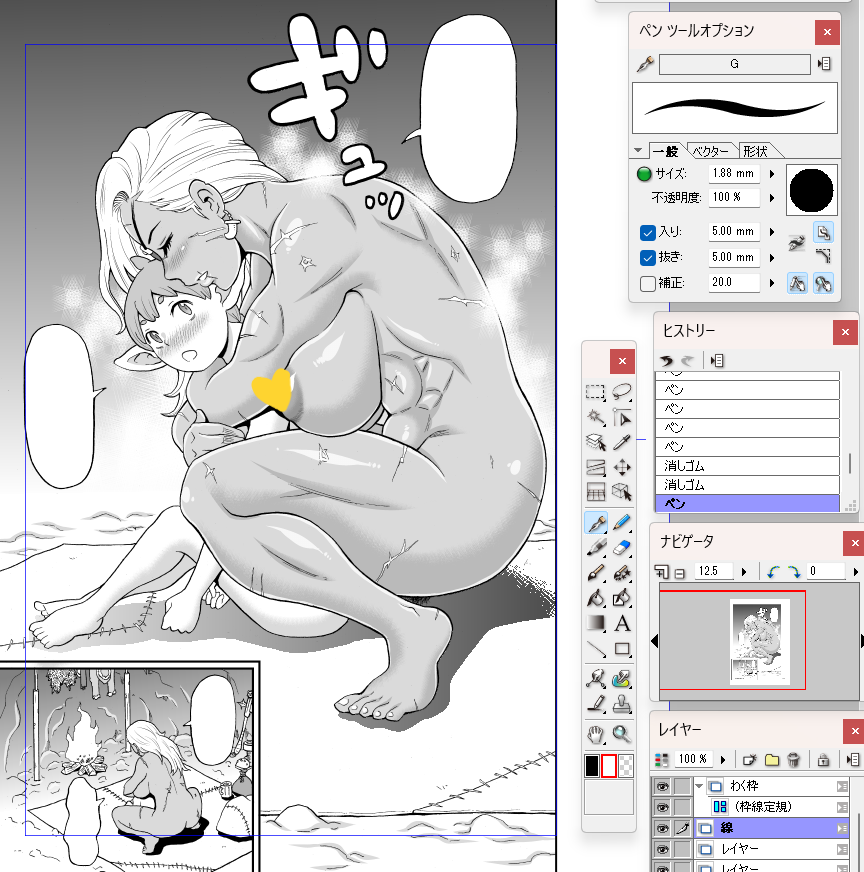Viewport: 864px width, 872px height.
Task: Toggle visibility of わく枠 layer
Action: (662, 786)
